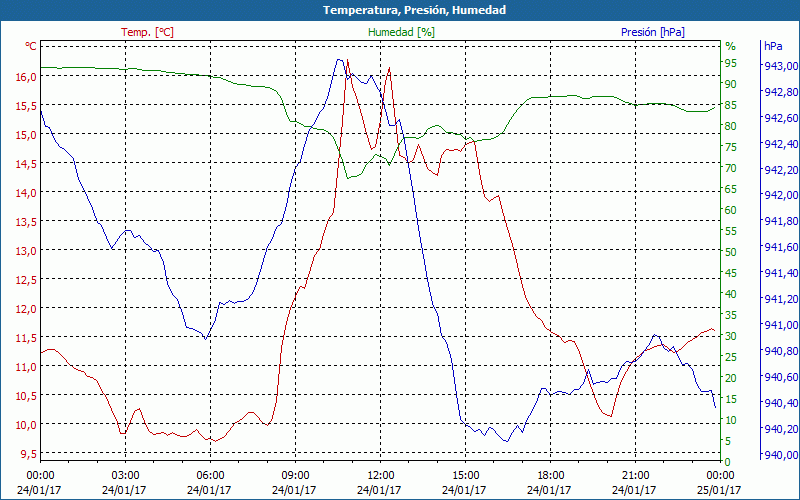Click the '943,00' pressure axis value
Viewport: 800px width, 500px height.
pos(781,66)
